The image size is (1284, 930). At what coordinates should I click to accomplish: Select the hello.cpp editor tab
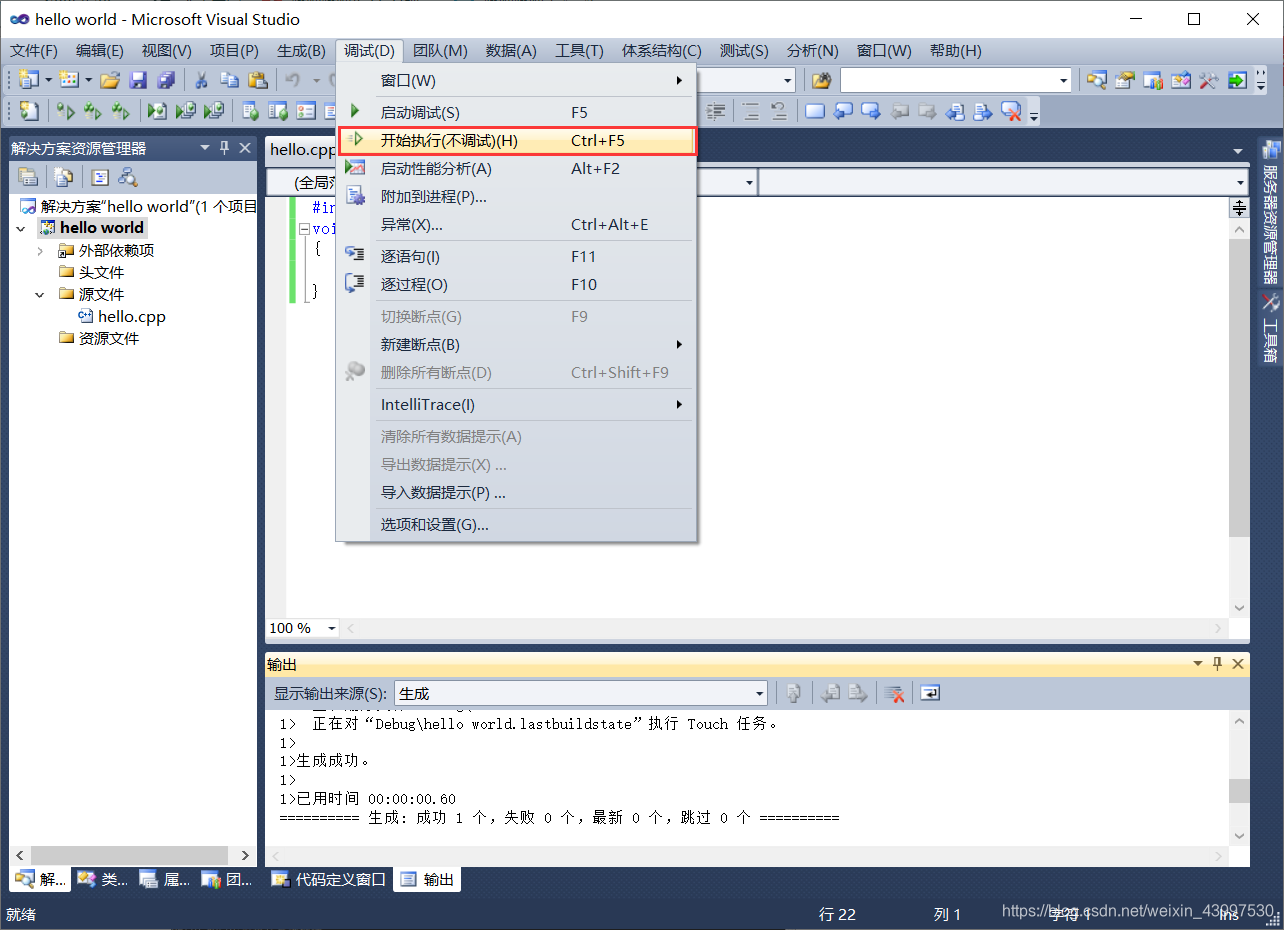[303, 150]
